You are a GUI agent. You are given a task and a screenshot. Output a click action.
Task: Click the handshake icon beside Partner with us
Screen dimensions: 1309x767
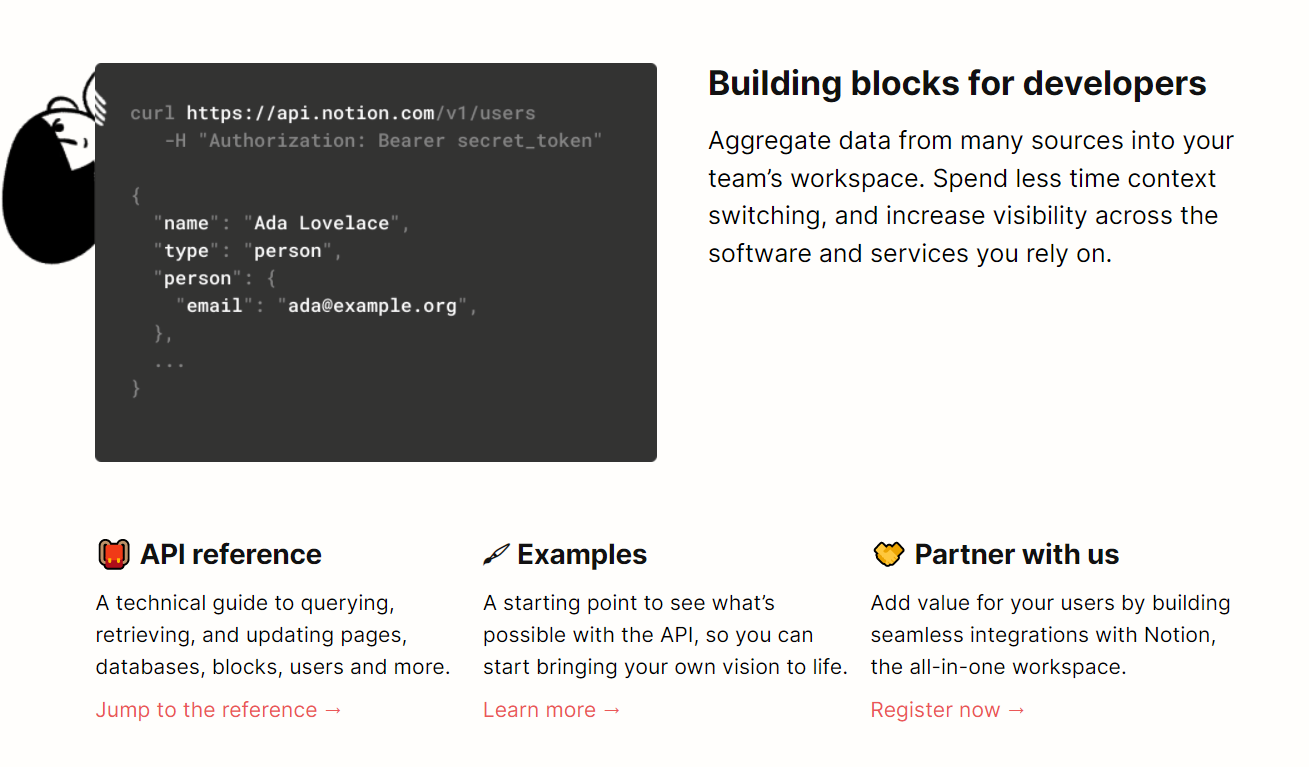pos(888,554)
